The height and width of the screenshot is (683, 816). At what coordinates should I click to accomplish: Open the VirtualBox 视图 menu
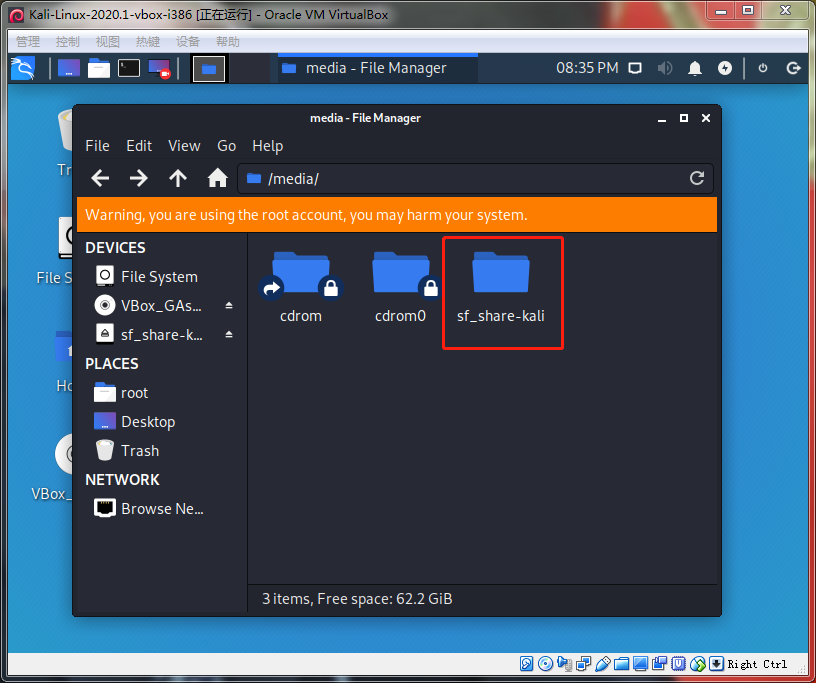click(x=108, y=42)
